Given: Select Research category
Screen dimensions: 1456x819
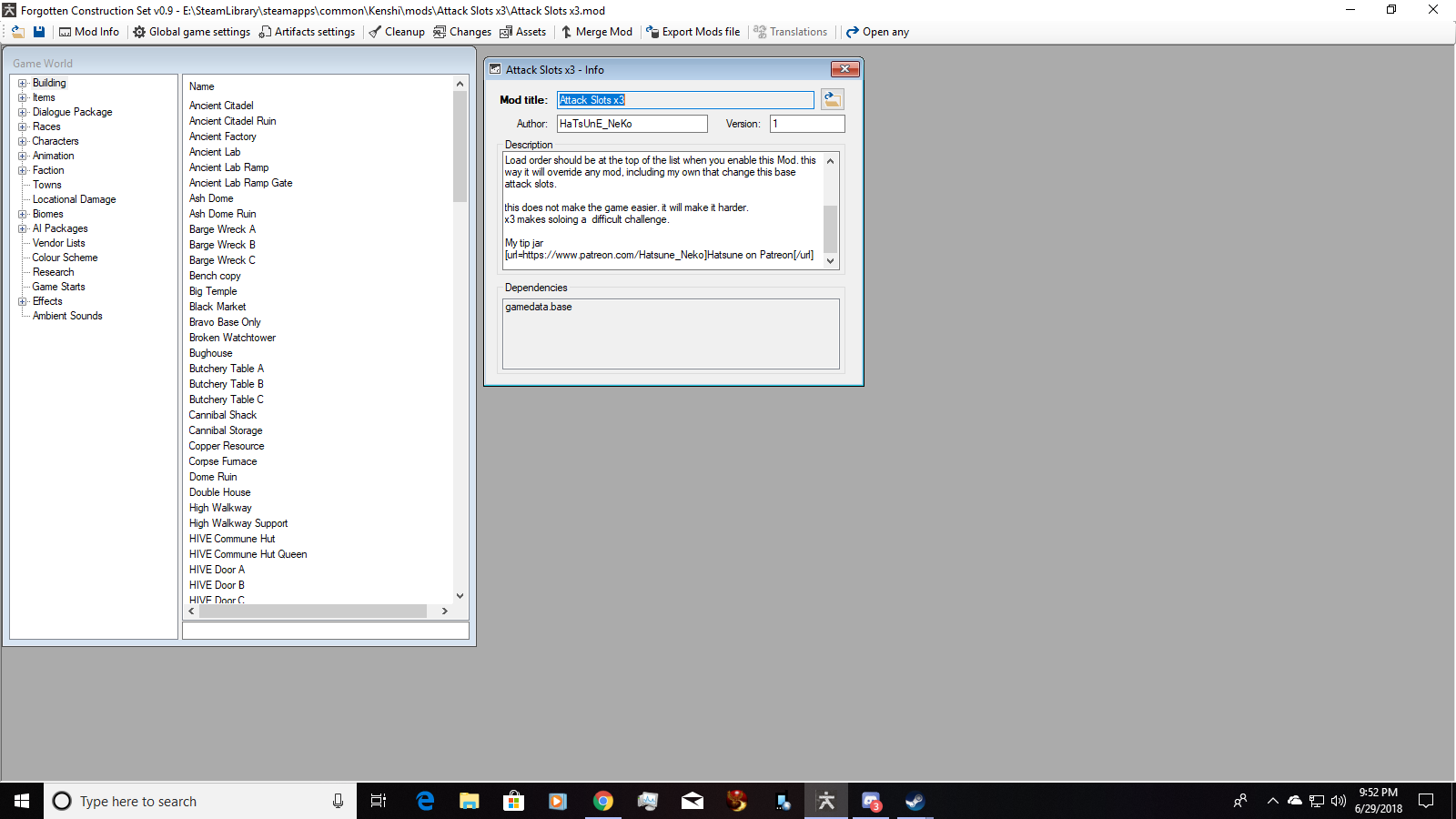Looking at the screenshot, I should (54, 272).
